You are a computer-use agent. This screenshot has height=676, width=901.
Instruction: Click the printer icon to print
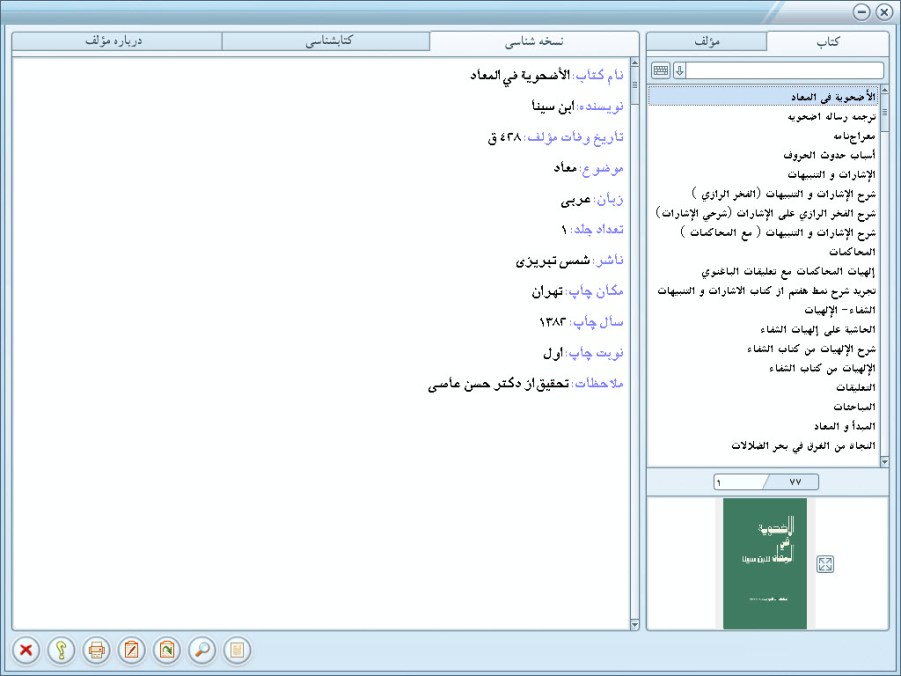pos(97,651)
